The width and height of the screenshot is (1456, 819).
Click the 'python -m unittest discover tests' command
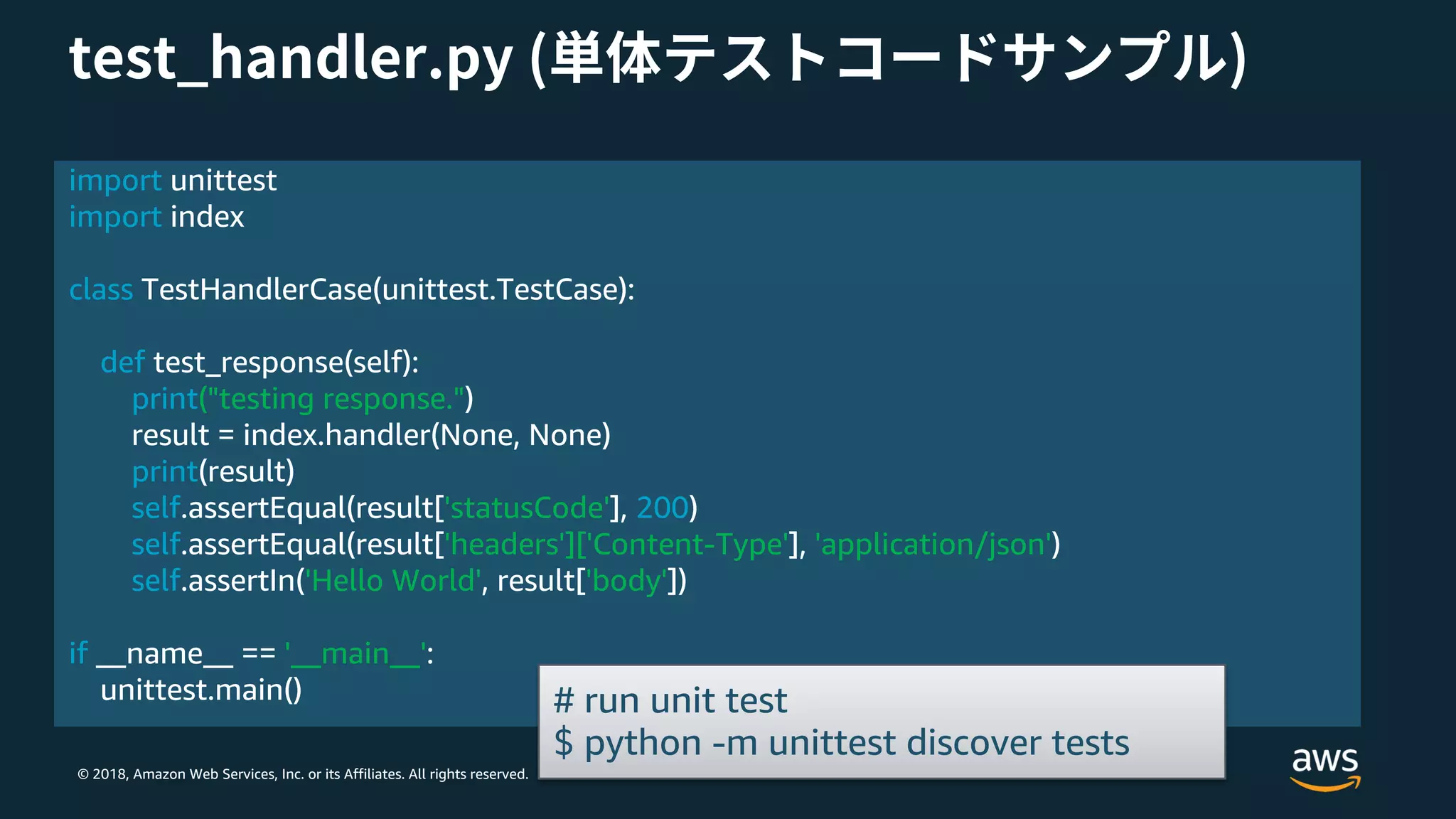857,744
